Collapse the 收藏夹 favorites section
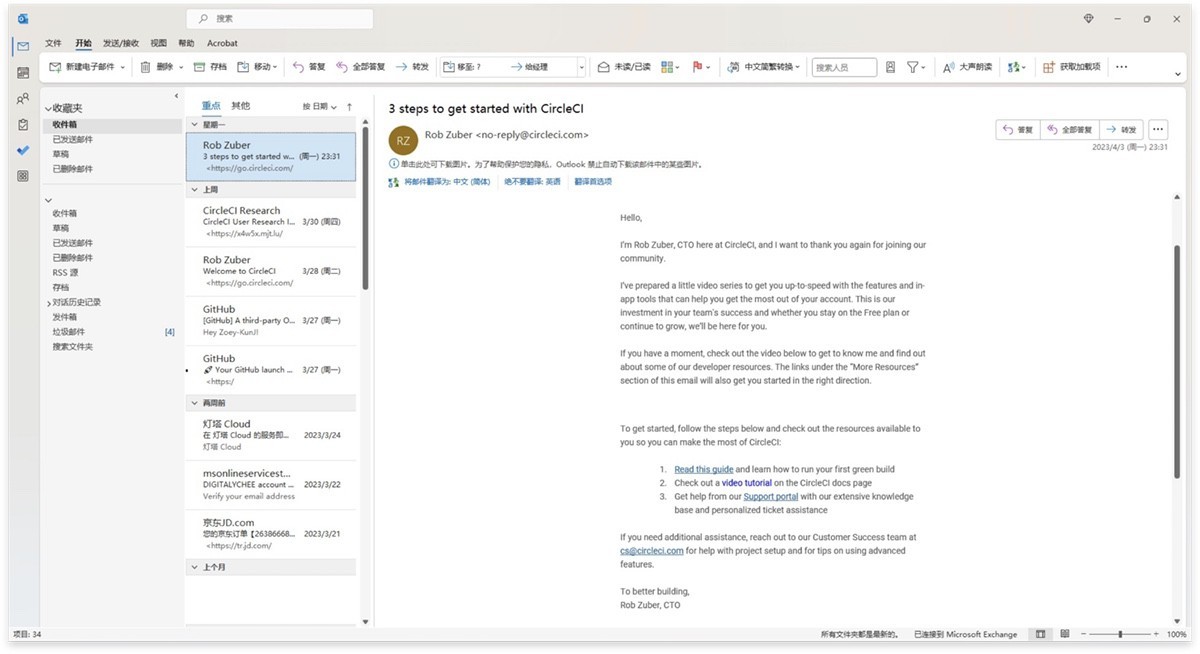The image size is (1200, 654). [47, 108]
